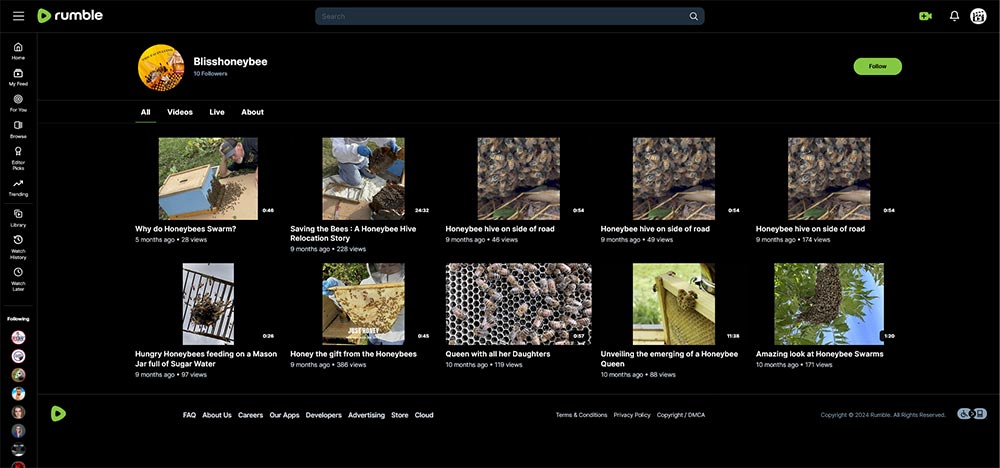
Task: Follow the Blisshoneybee channel
Action: pyautogui.click(x=878, y=66)
